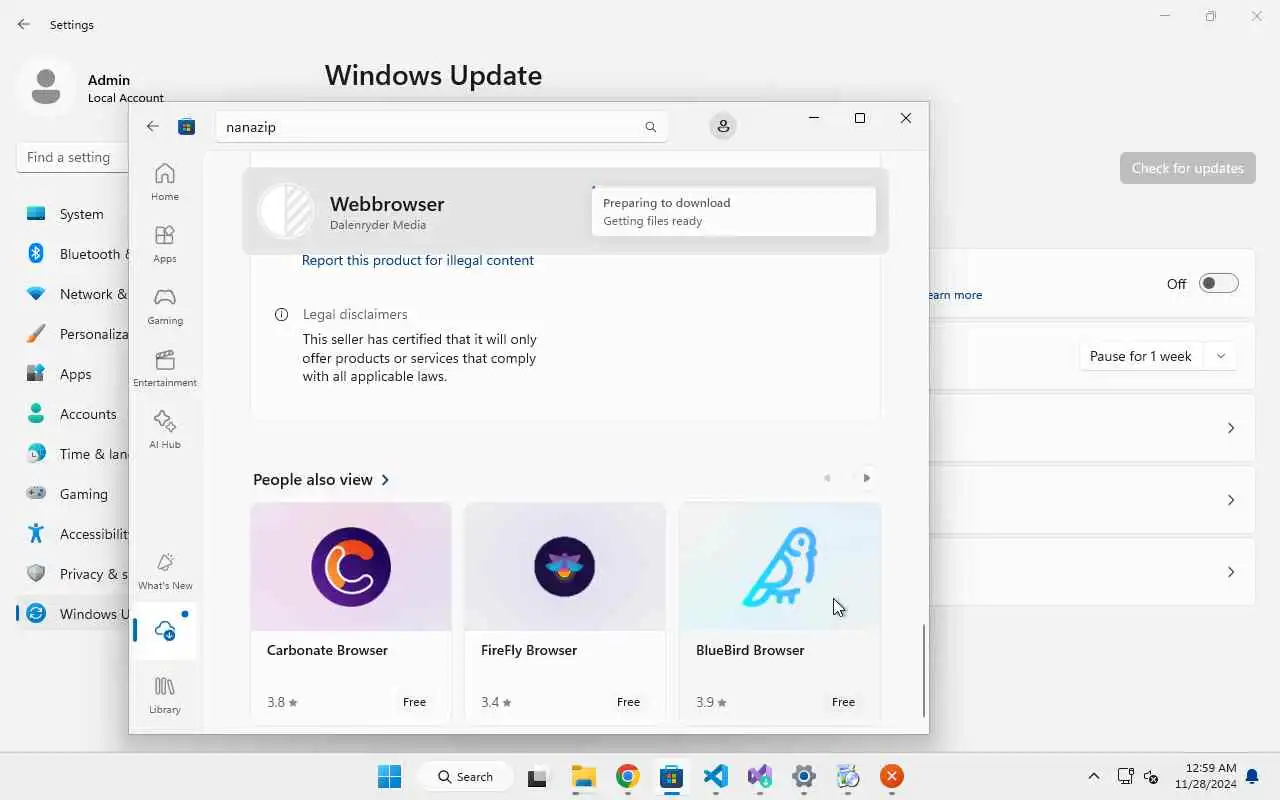
Task: Expand third chevron row in Windows Update
Action: 1231,572
